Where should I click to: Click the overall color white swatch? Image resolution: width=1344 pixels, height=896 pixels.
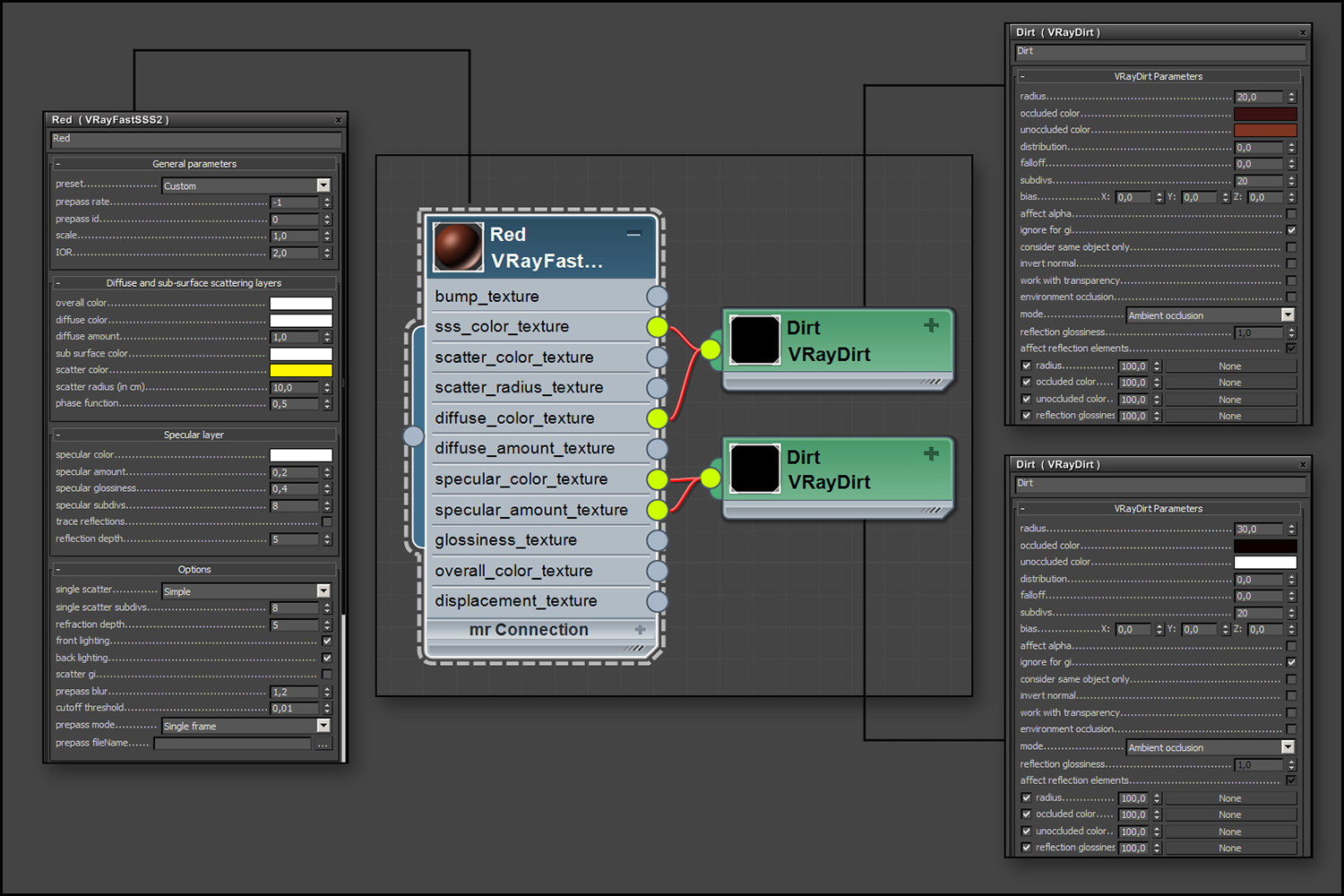301,304
